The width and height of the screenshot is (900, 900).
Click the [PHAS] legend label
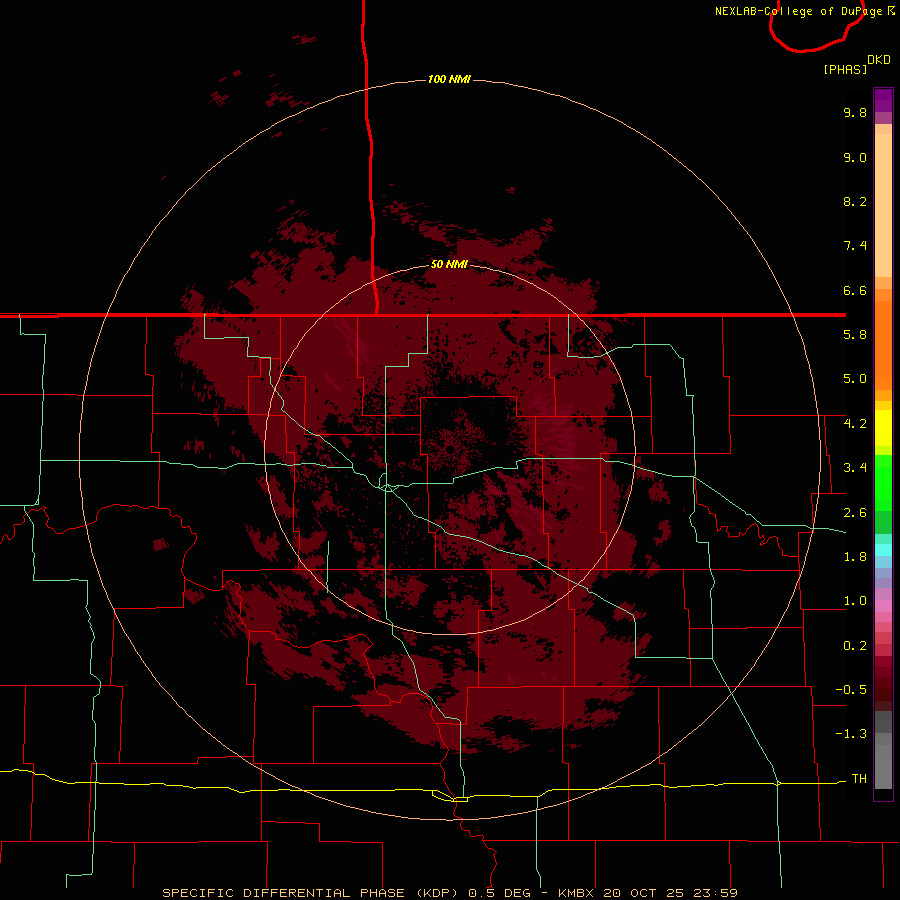point(845,69)
